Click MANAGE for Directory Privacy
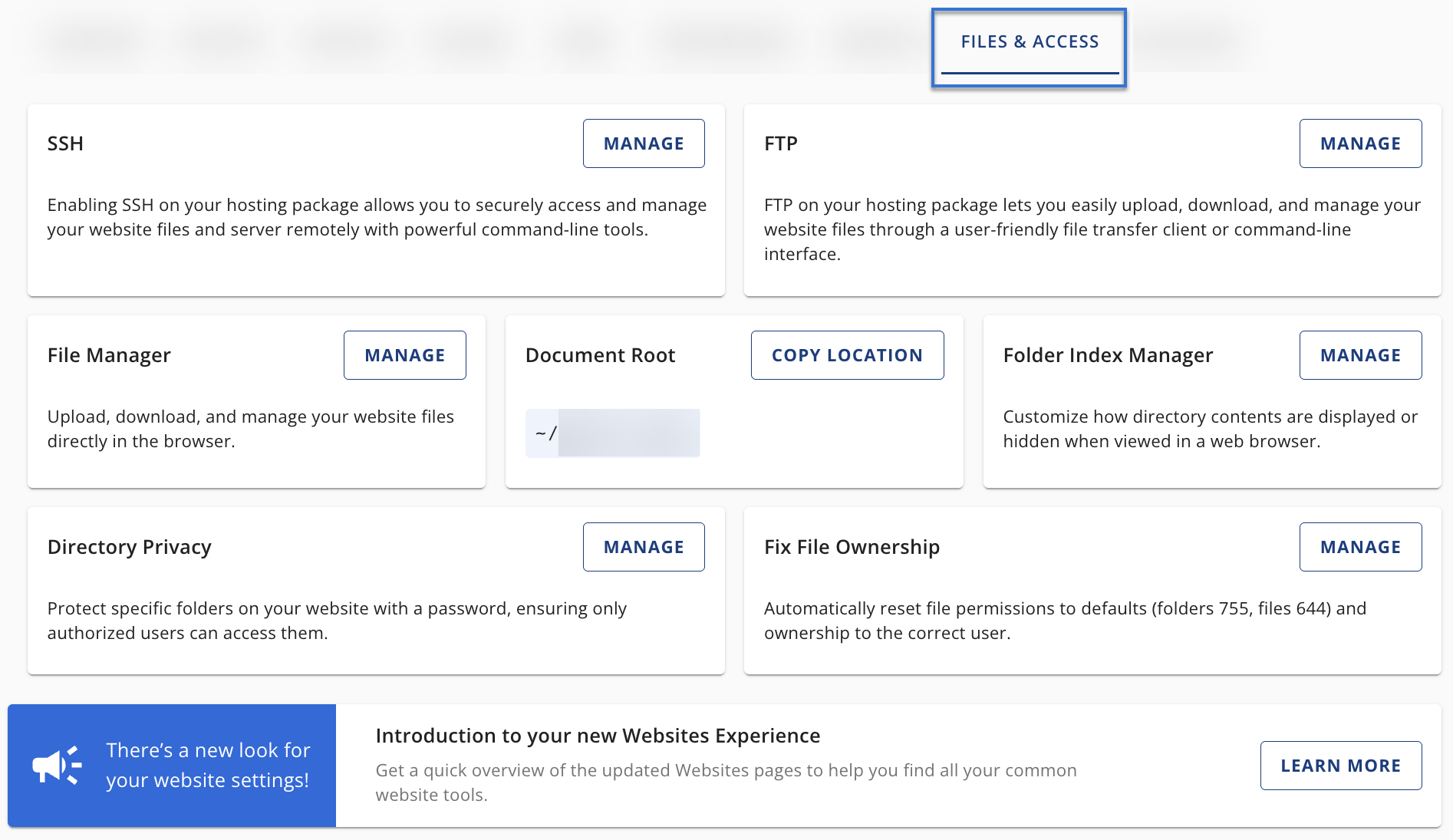Image resolution: width=1453 pixels, height=840 pixels. tap(644, 547)
